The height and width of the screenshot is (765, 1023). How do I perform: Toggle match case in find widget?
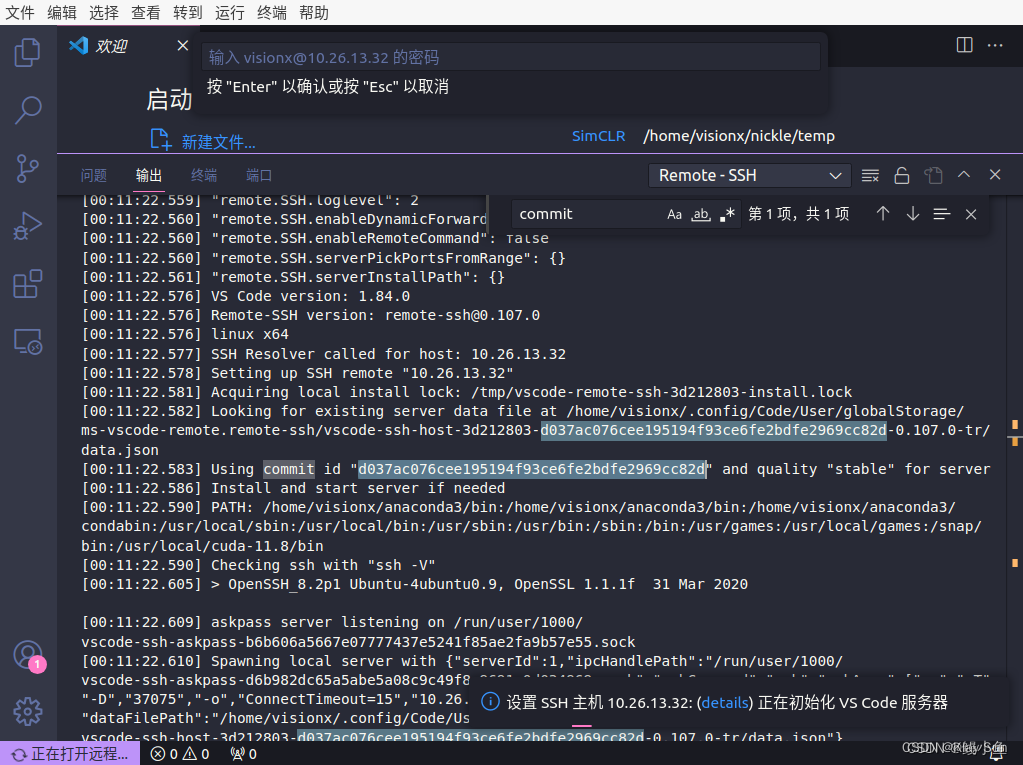[x=675, y=215]
